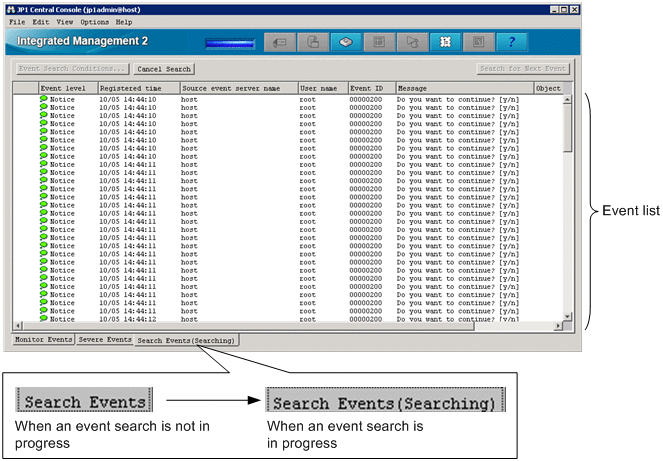This screenshot has height=461, width=663.
Task: Click the first grayed toolbar icon with tag shape
Action: pos(280,43)
